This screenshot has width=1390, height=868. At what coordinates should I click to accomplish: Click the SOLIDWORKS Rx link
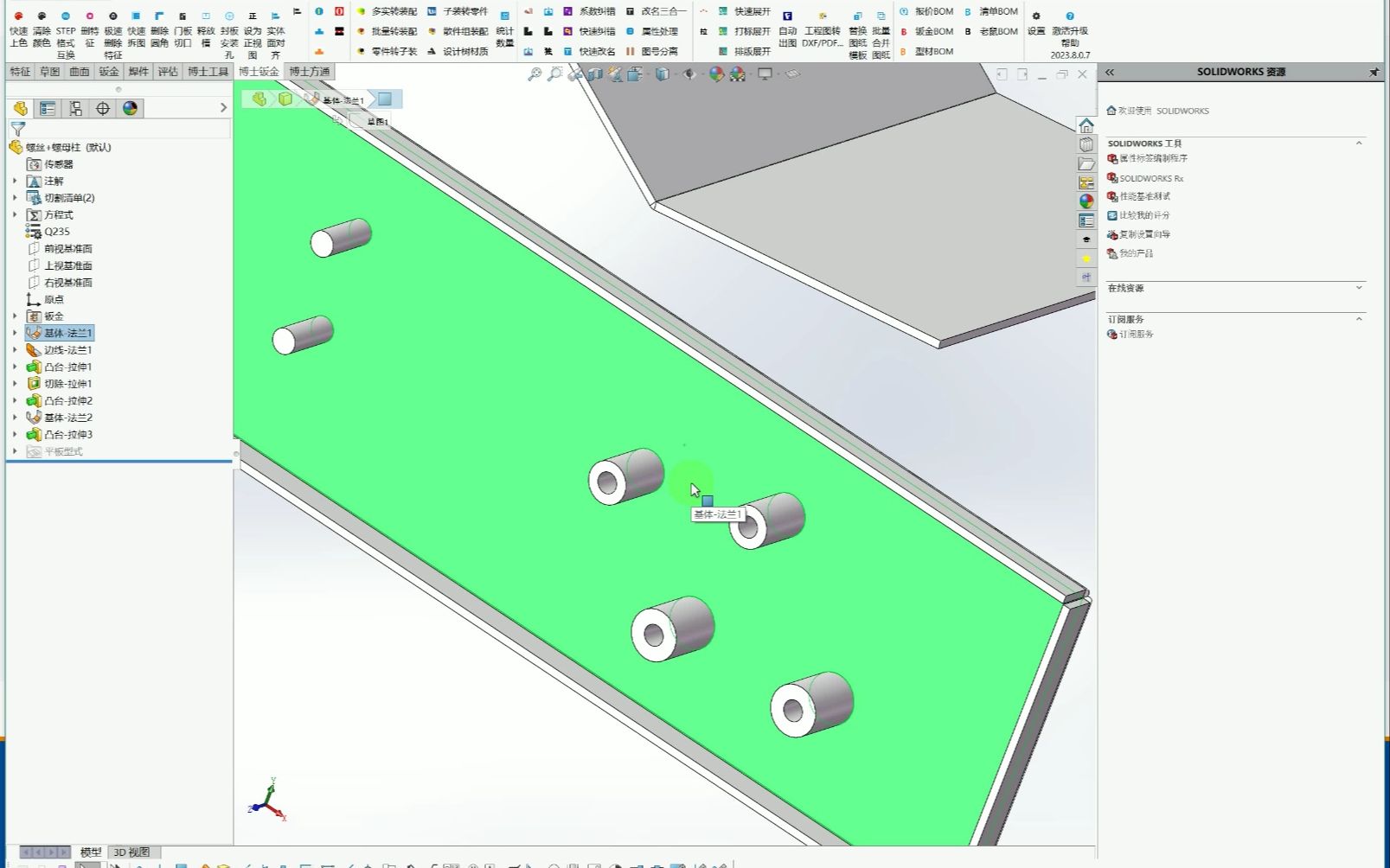pos(1150,178)
